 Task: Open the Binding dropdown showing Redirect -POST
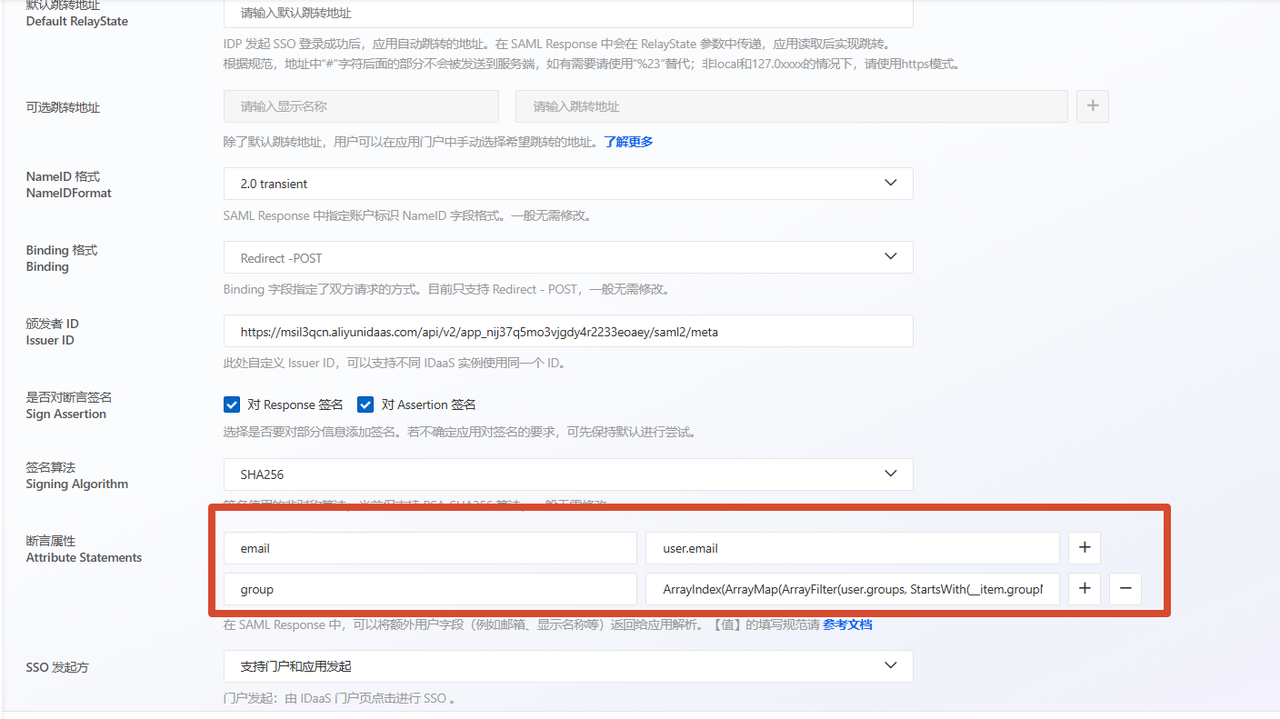568,258
